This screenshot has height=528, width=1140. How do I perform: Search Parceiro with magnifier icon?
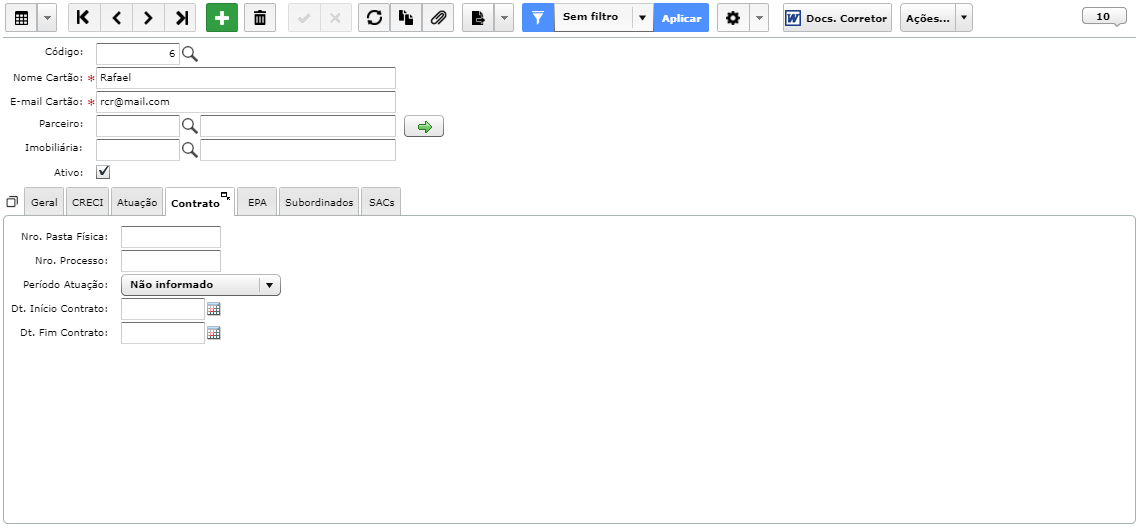[x=190, y=126]
